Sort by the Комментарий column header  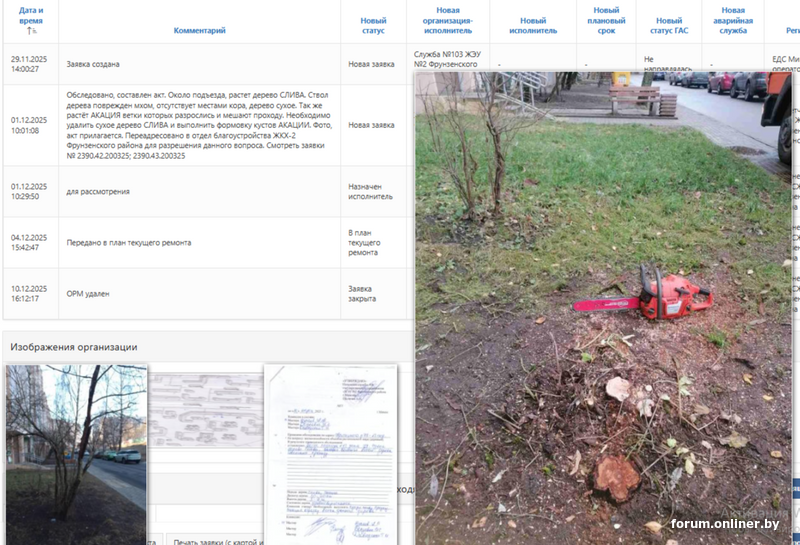point(199,31)
